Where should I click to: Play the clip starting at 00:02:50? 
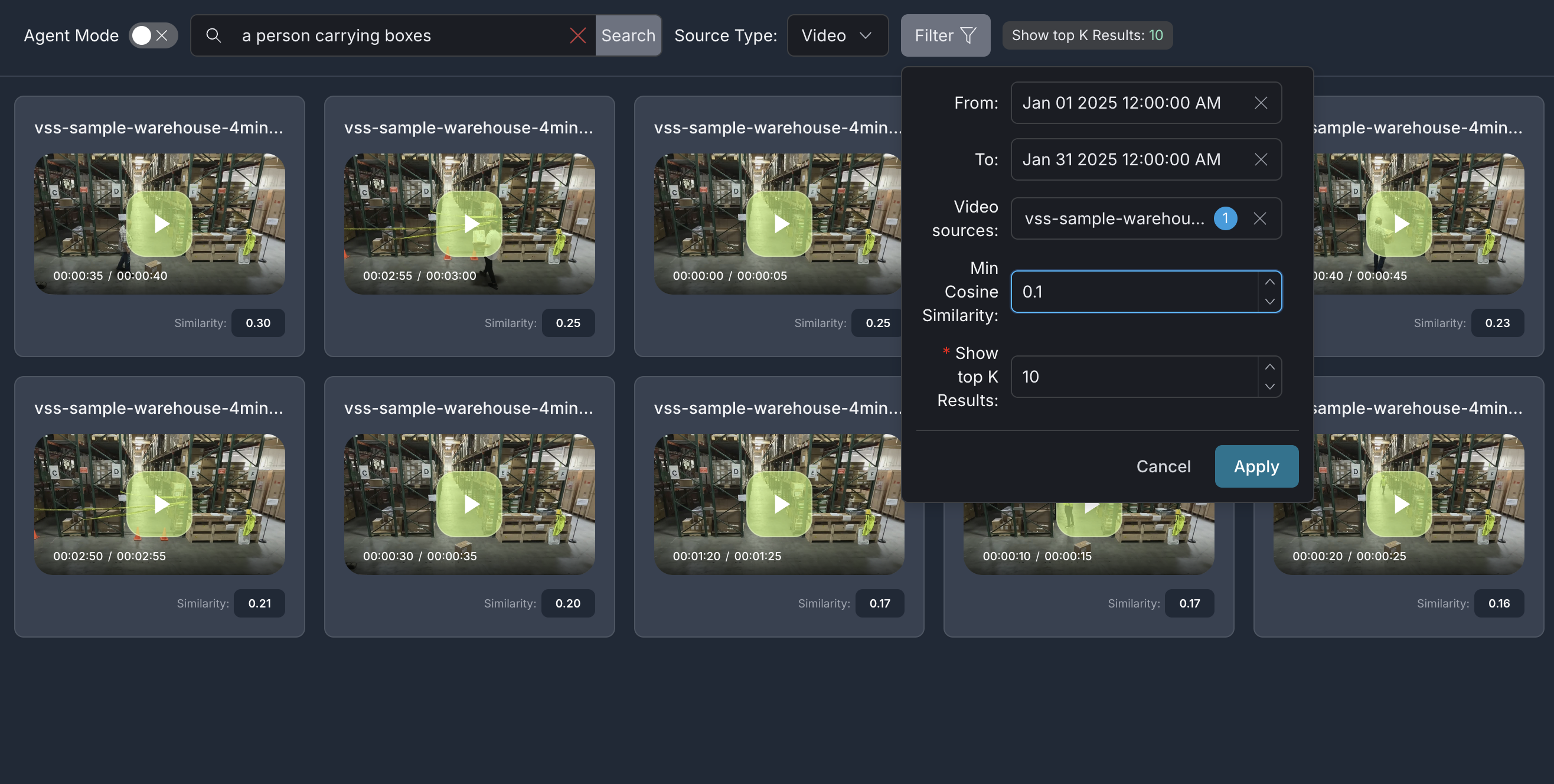159,504
